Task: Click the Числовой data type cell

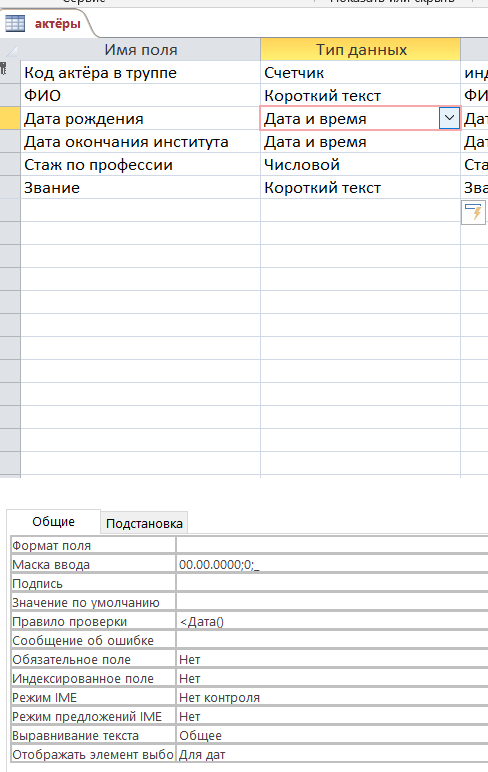Action: 360,164
